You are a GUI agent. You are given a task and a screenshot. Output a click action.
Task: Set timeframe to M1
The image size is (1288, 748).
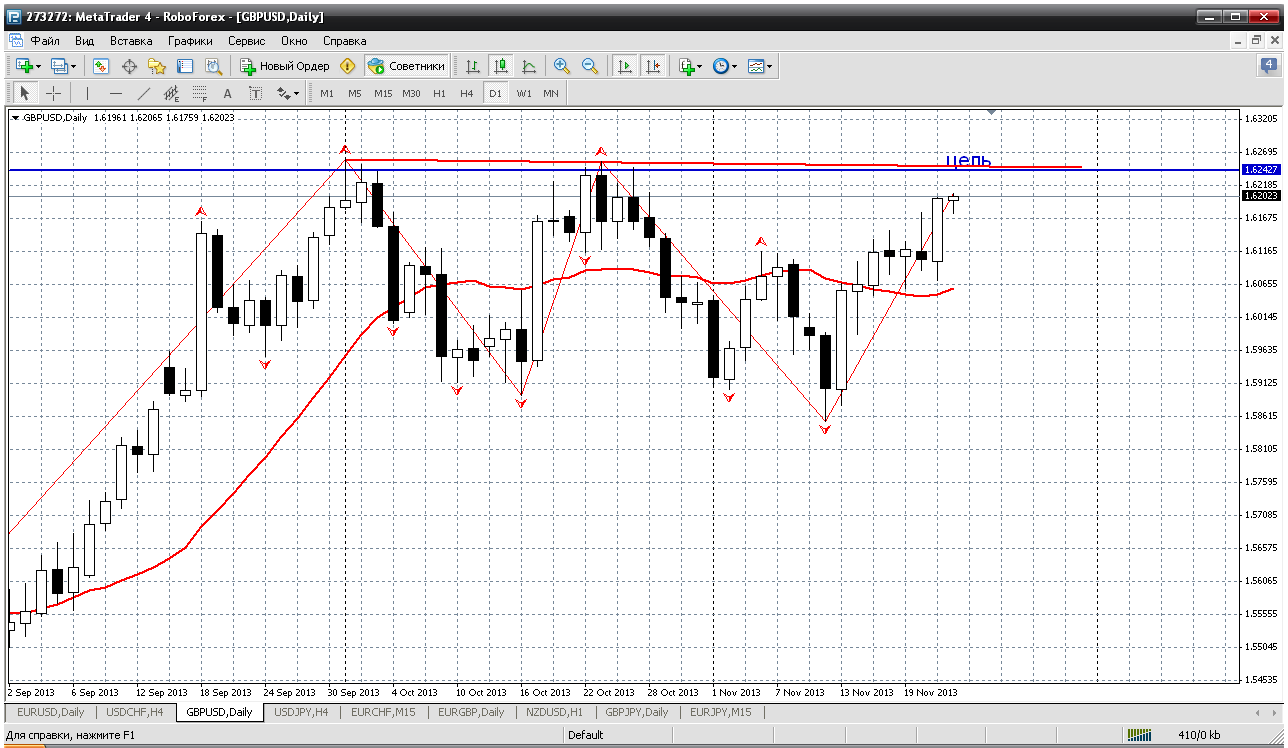(x=327, y=93)
